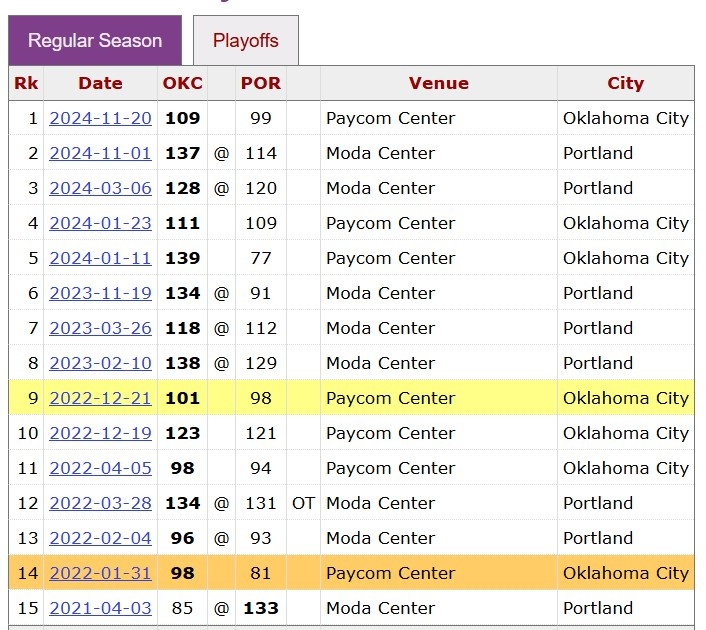Sort by the POR score column header

(260, 83)
